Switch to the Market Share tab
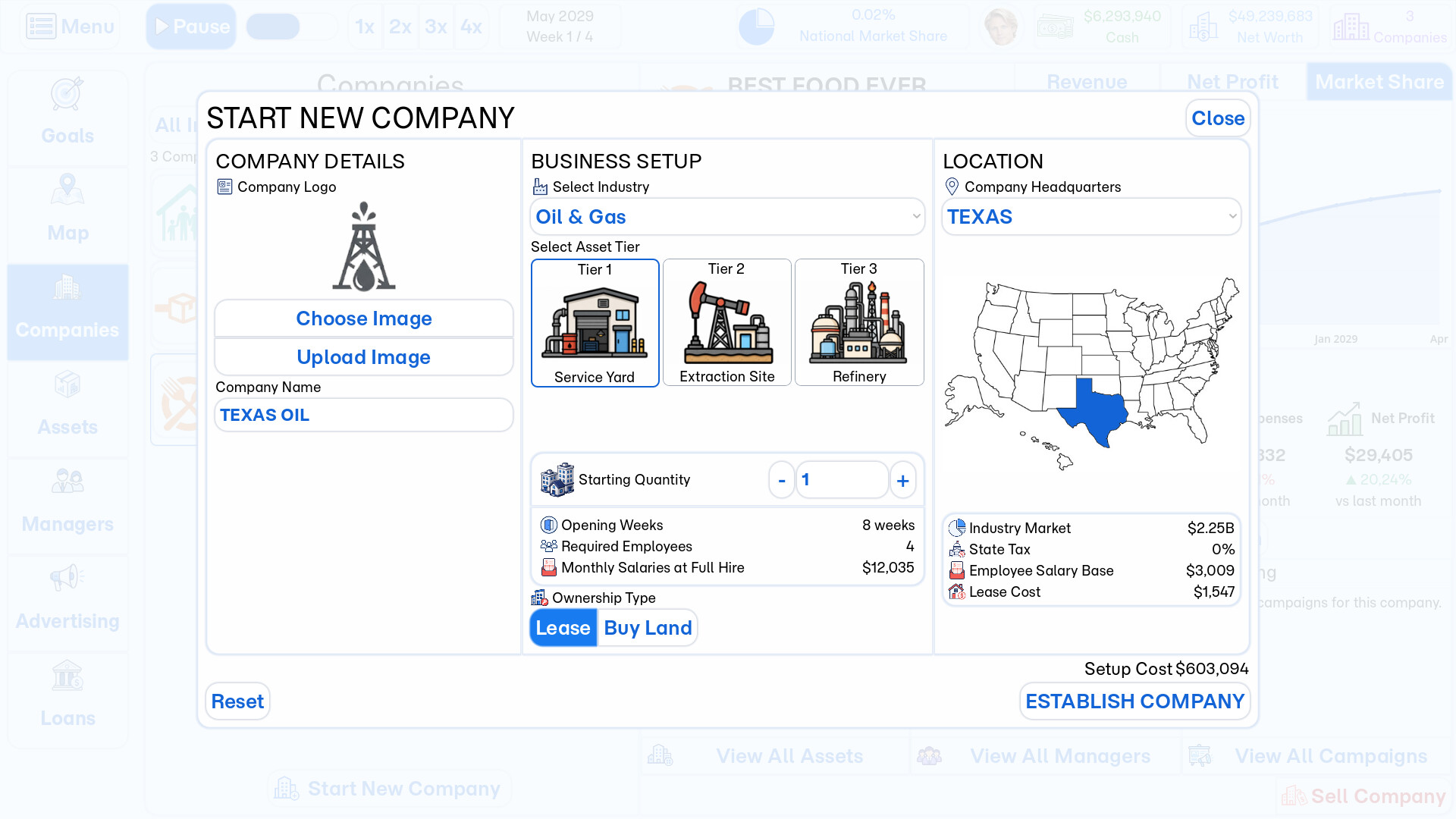 1379,82
